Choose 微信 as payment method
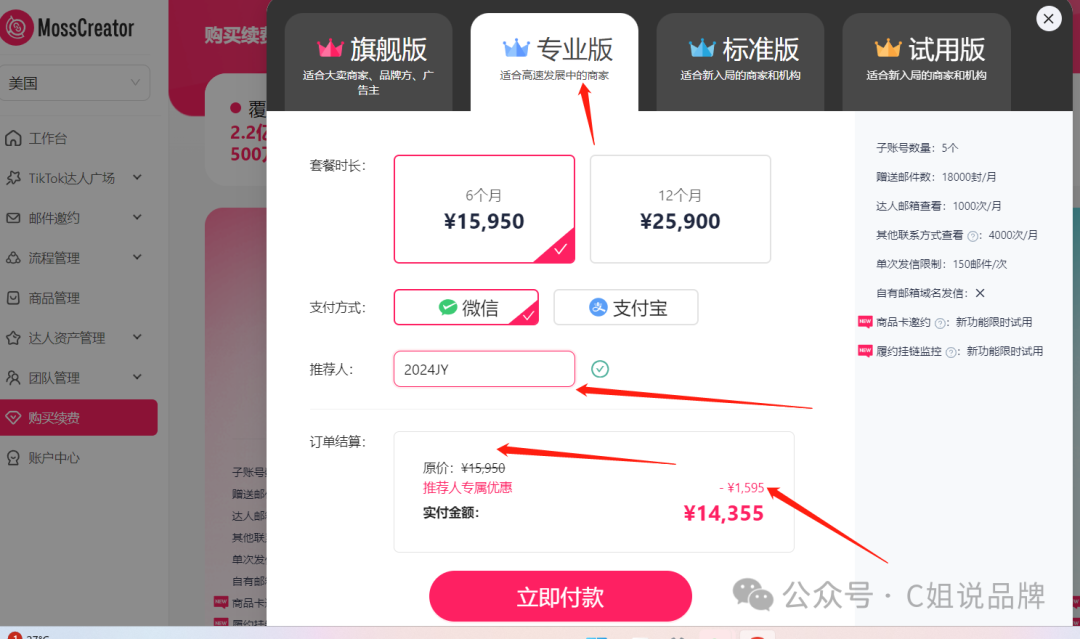 pos(466,307)
